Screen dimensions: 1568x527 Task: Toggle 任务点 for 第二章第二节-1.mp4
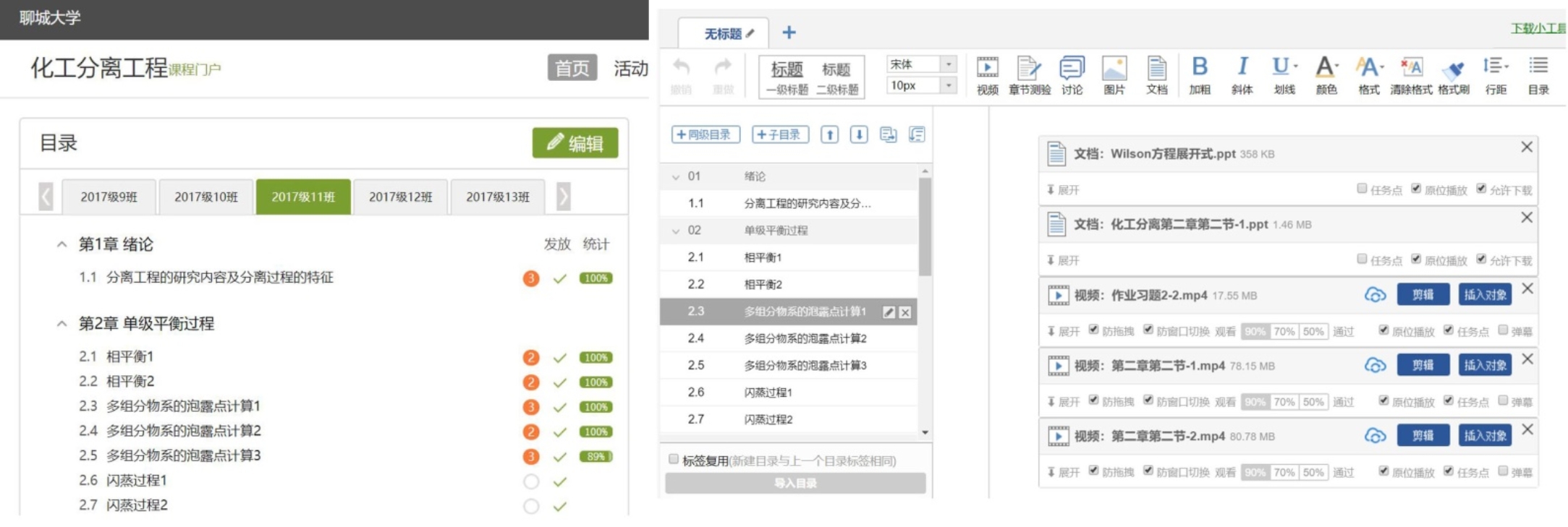point(1448,400)
